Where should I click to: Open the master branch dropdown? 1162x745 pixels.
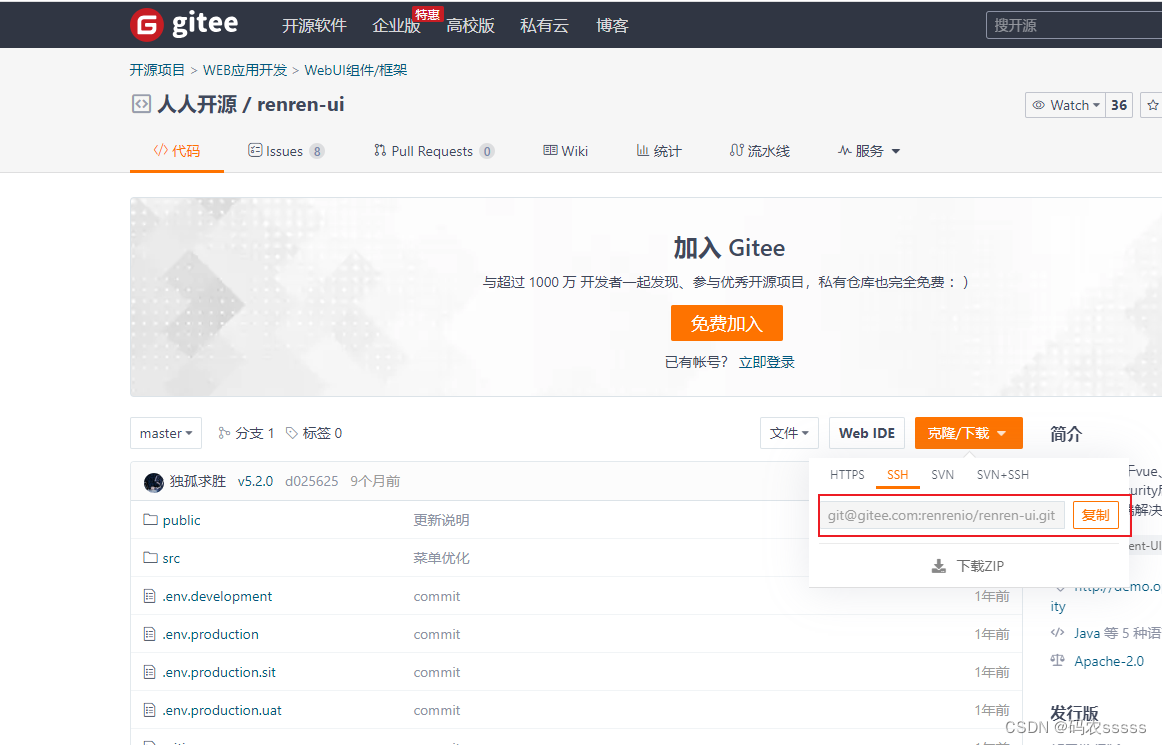tap(166, 433)
